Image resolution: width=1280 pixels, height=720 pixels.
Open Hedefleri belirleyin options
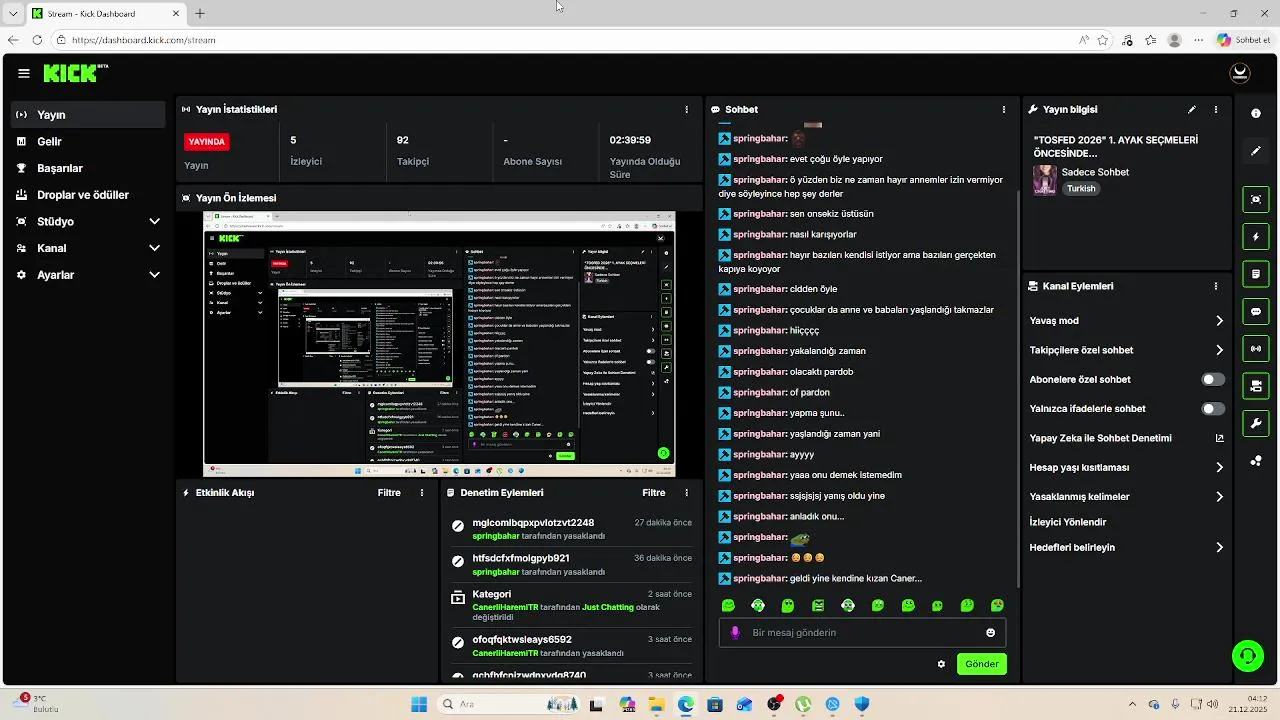1127,548
